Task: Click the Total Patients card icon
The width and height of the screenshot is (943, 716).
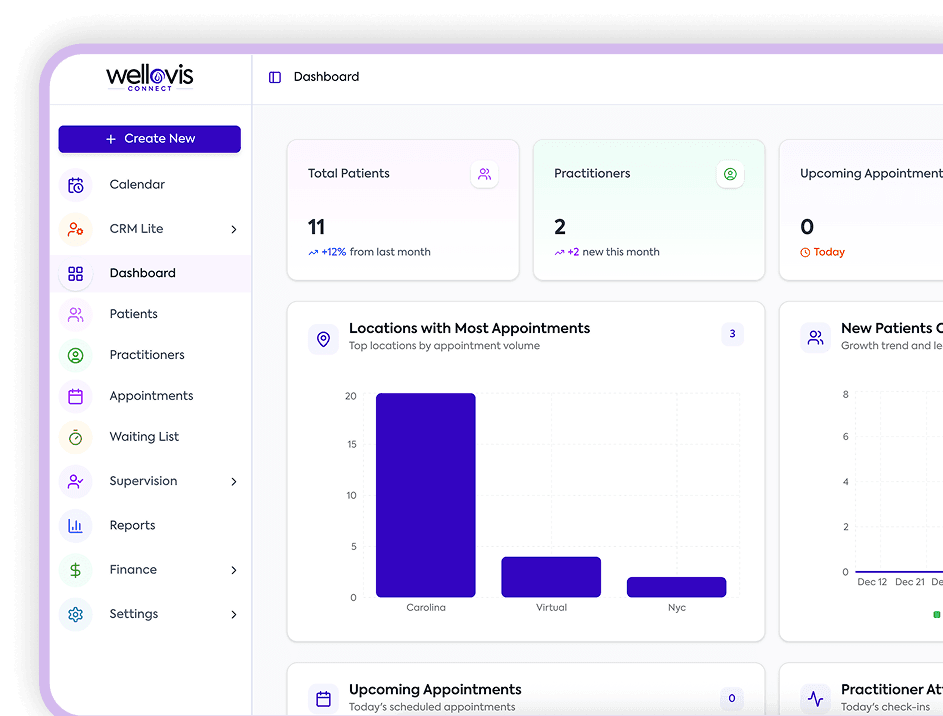Action: pyautogui.click(x=484, y=174)
